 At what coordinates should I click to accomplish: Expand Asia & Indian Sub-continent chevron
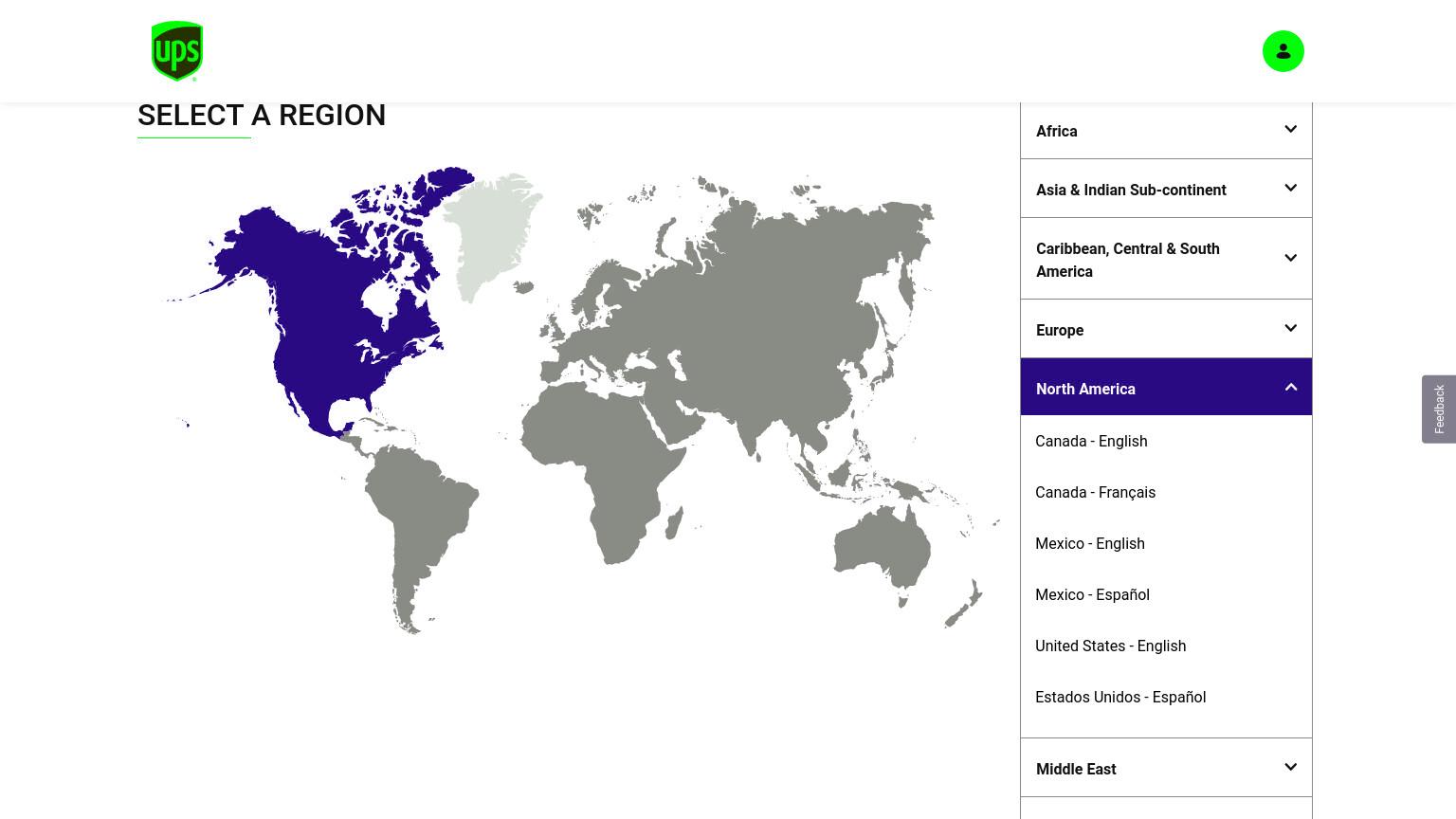coord(1290,188)
